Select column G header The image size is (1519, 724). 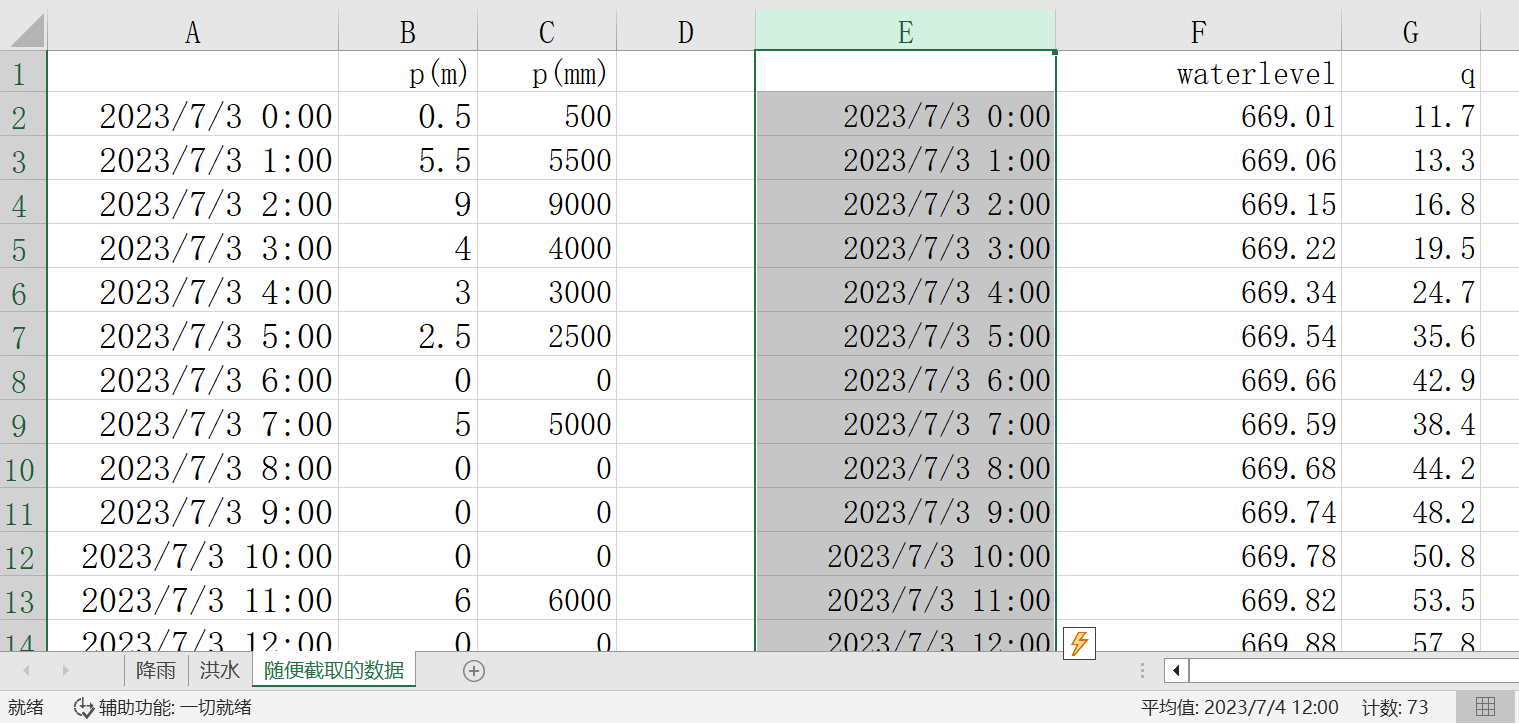pyautogui.click(x=1411, y=32)
